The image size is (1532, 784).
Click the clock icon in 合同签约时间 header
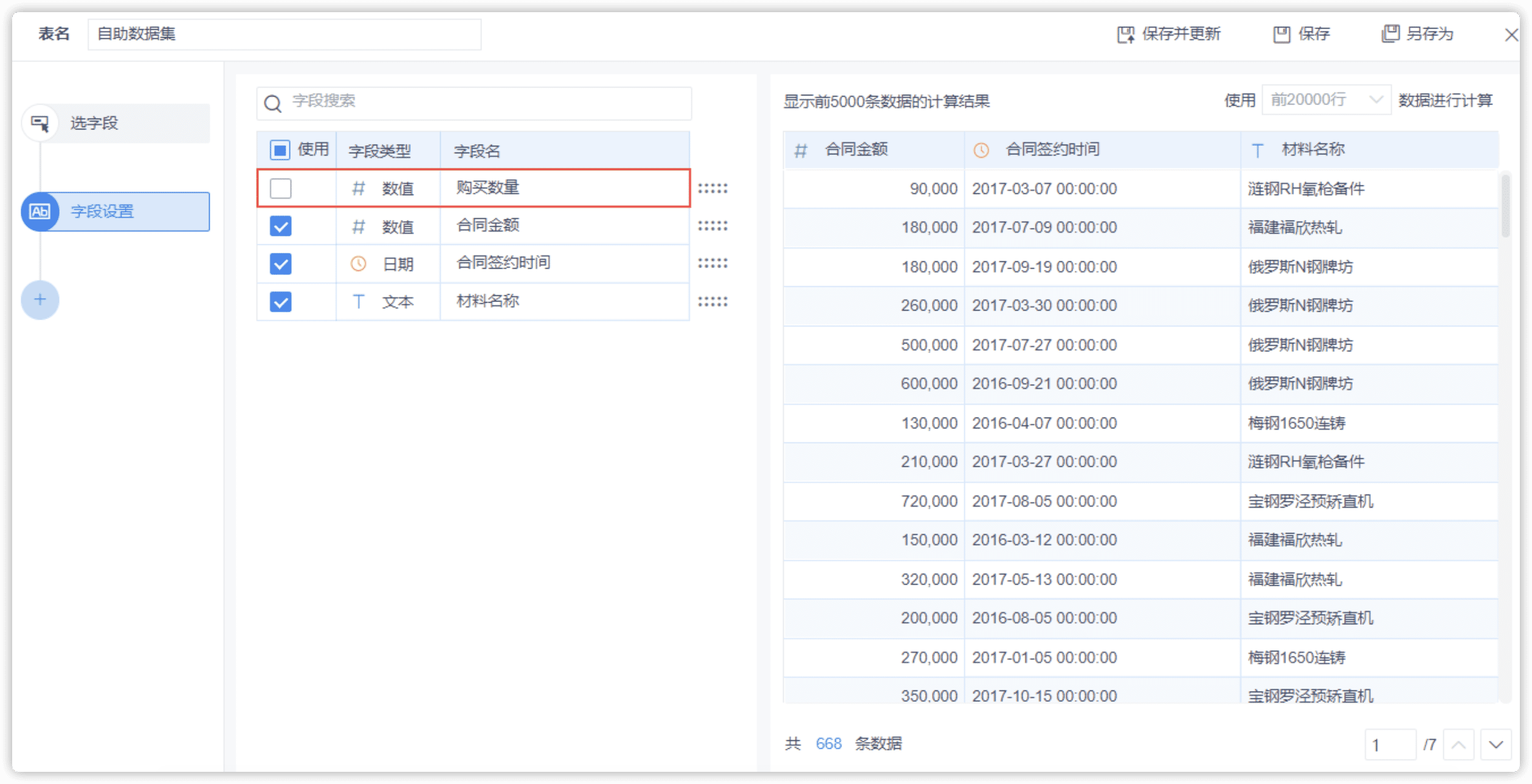pyautogui.click(x=981, y=150)
